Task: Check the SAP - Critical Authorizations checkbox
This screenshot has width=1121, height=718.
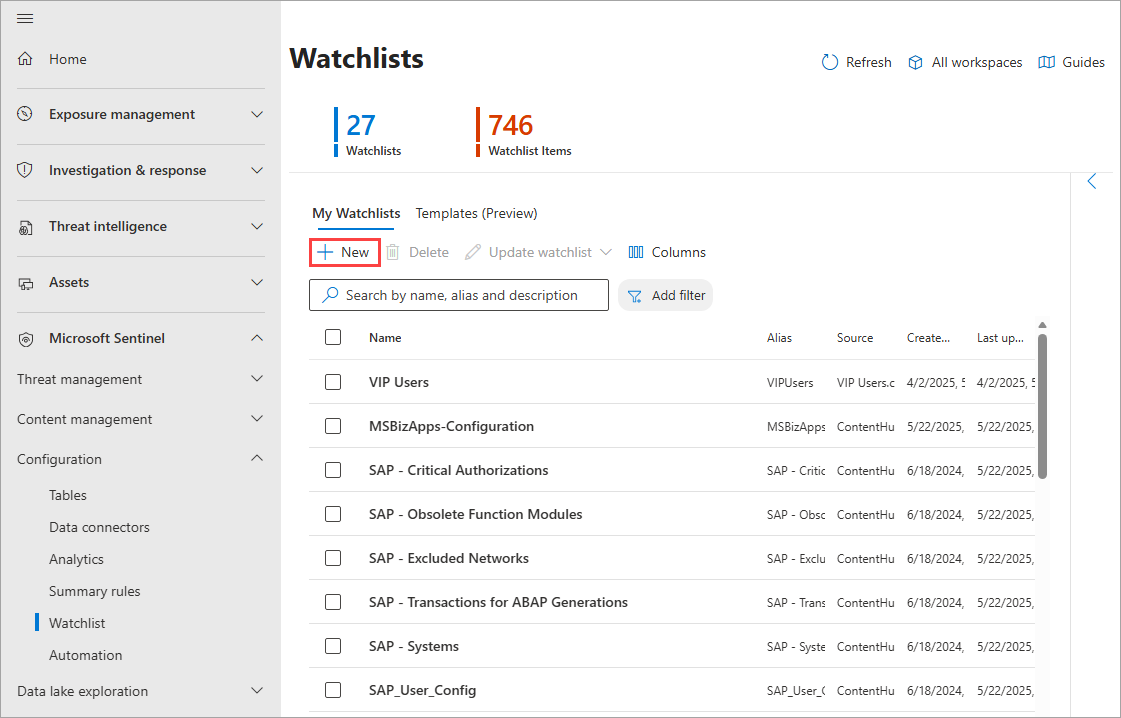Action: (333, 470)
